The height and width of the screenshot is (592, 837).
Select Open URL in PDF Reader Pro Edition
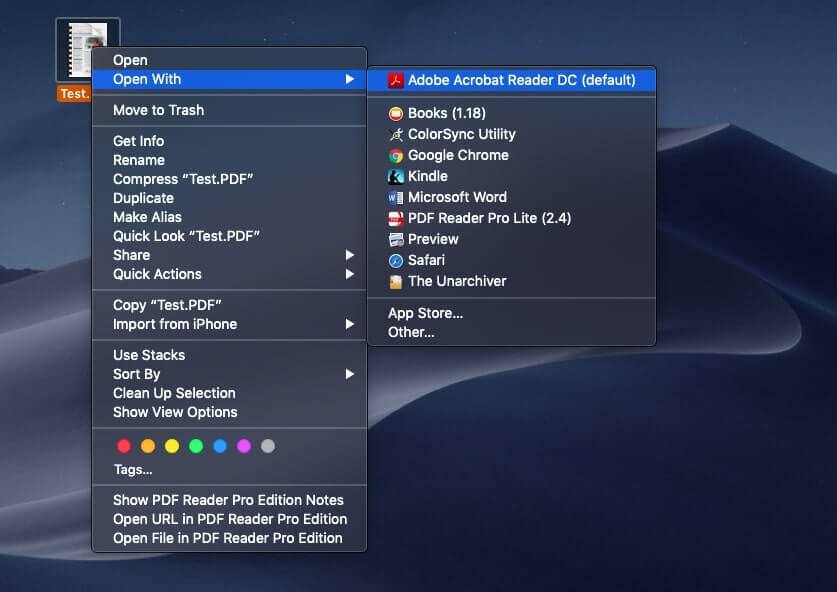[x=230, y=519]
